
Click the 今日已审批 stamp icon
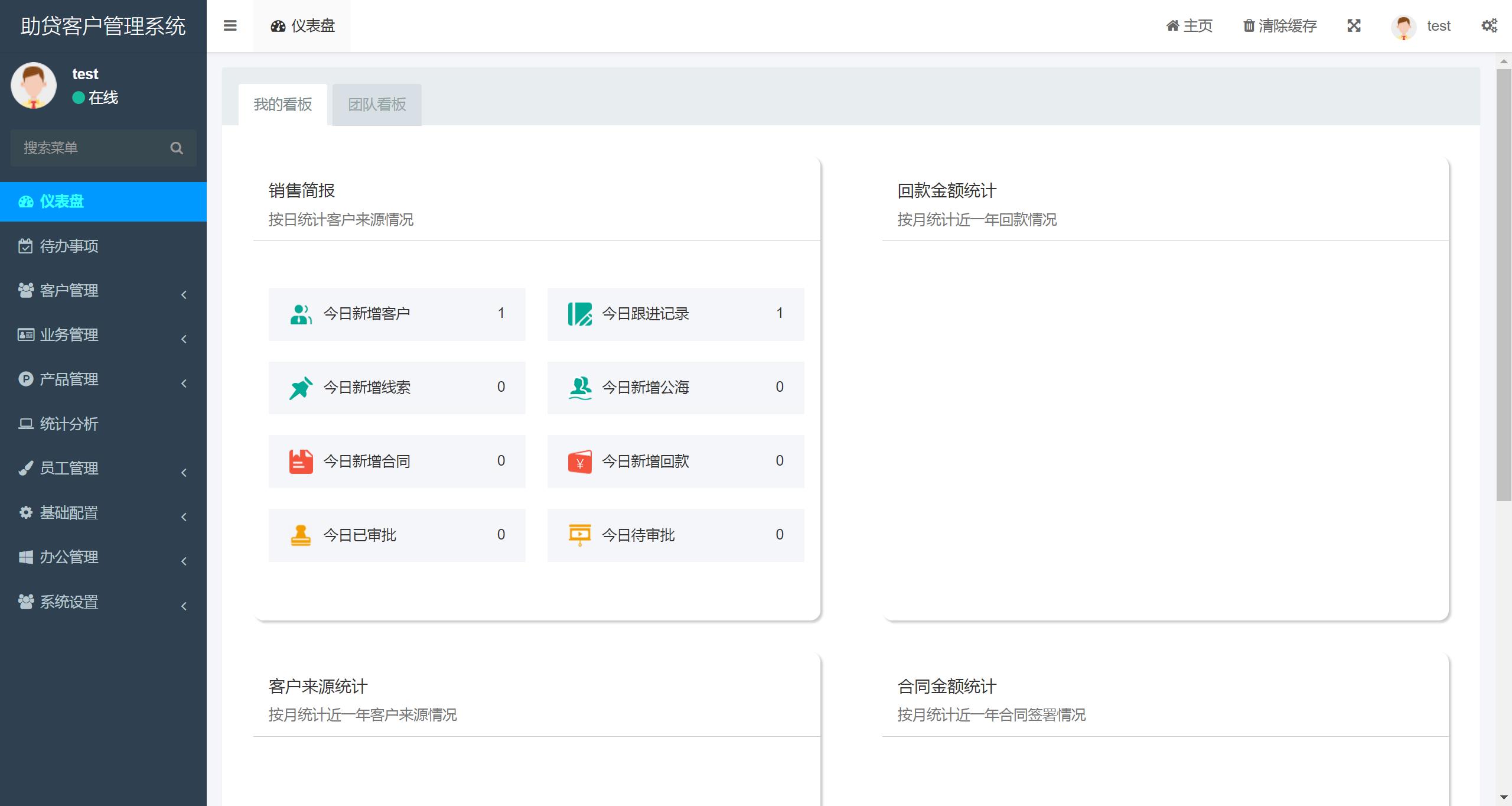301,535
